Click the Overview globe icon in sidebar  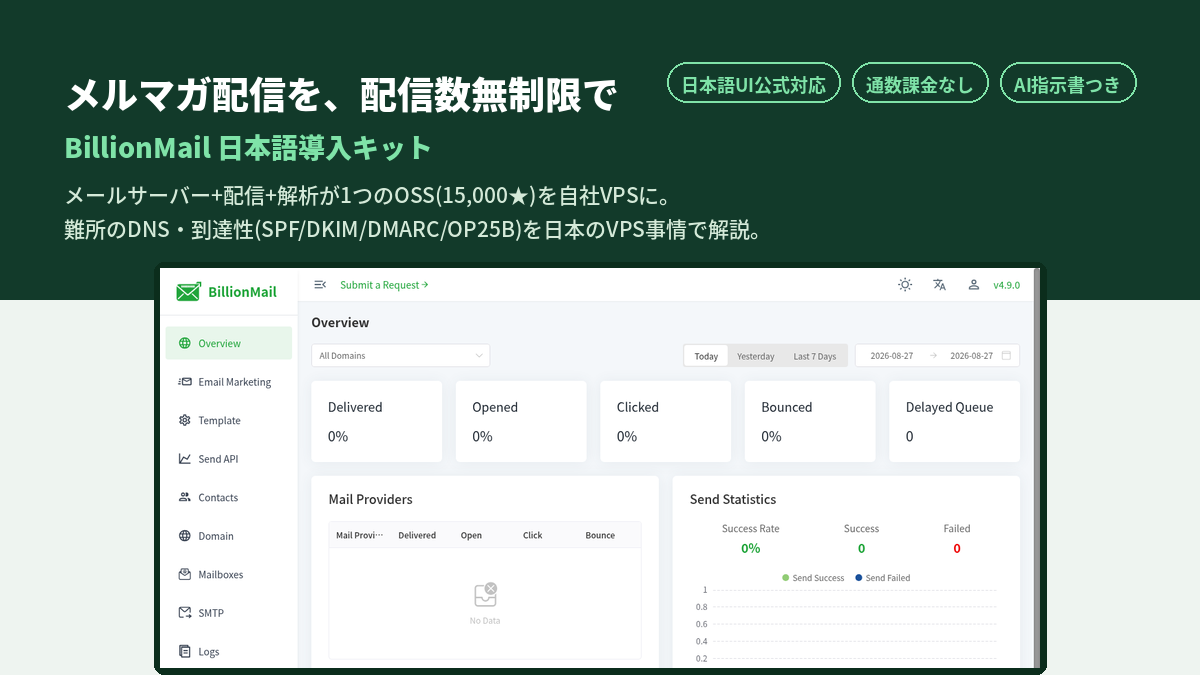(184, 343)
